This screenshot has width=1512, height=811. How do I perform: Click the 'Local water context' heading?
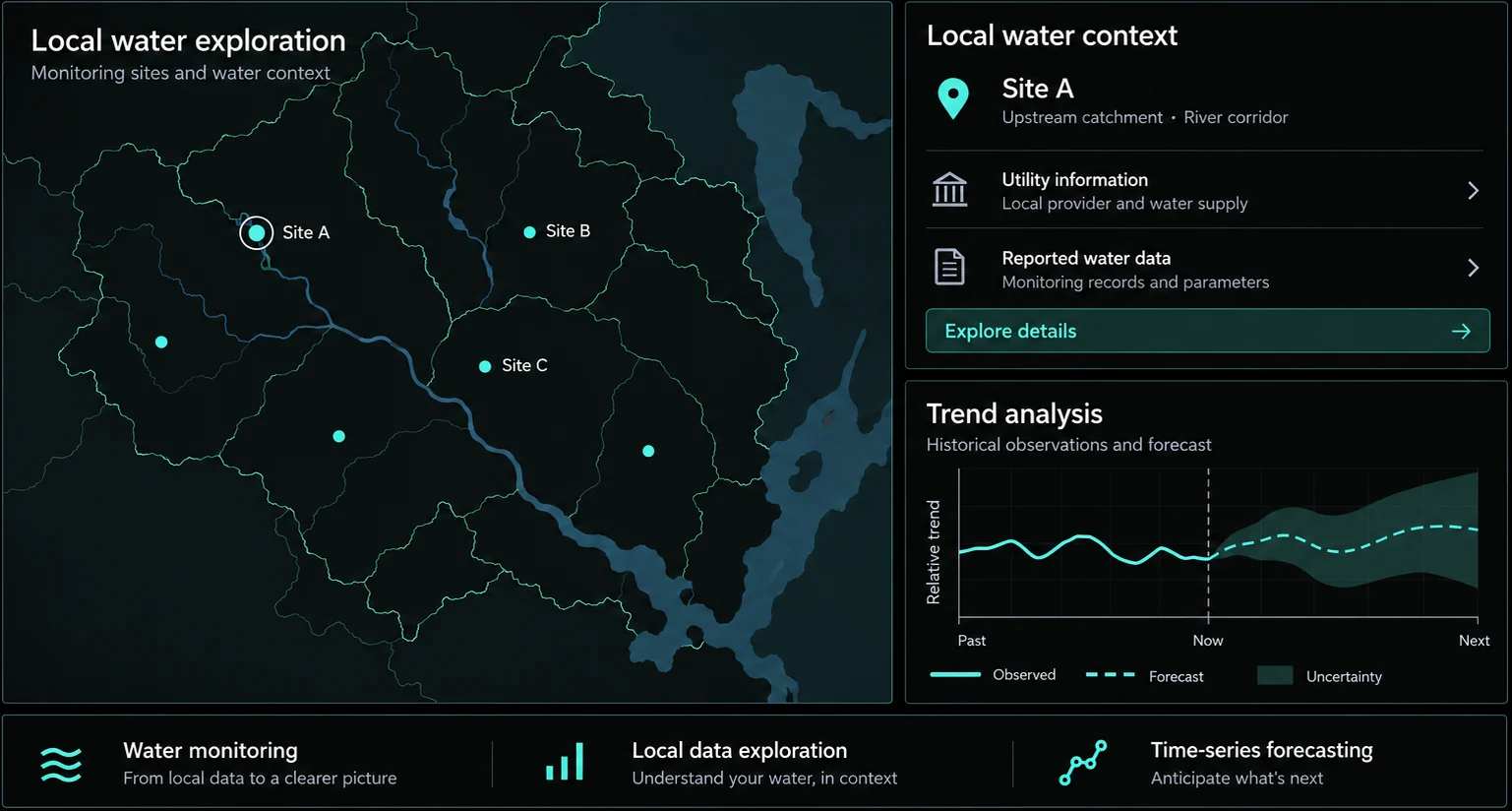point(1052,35)
